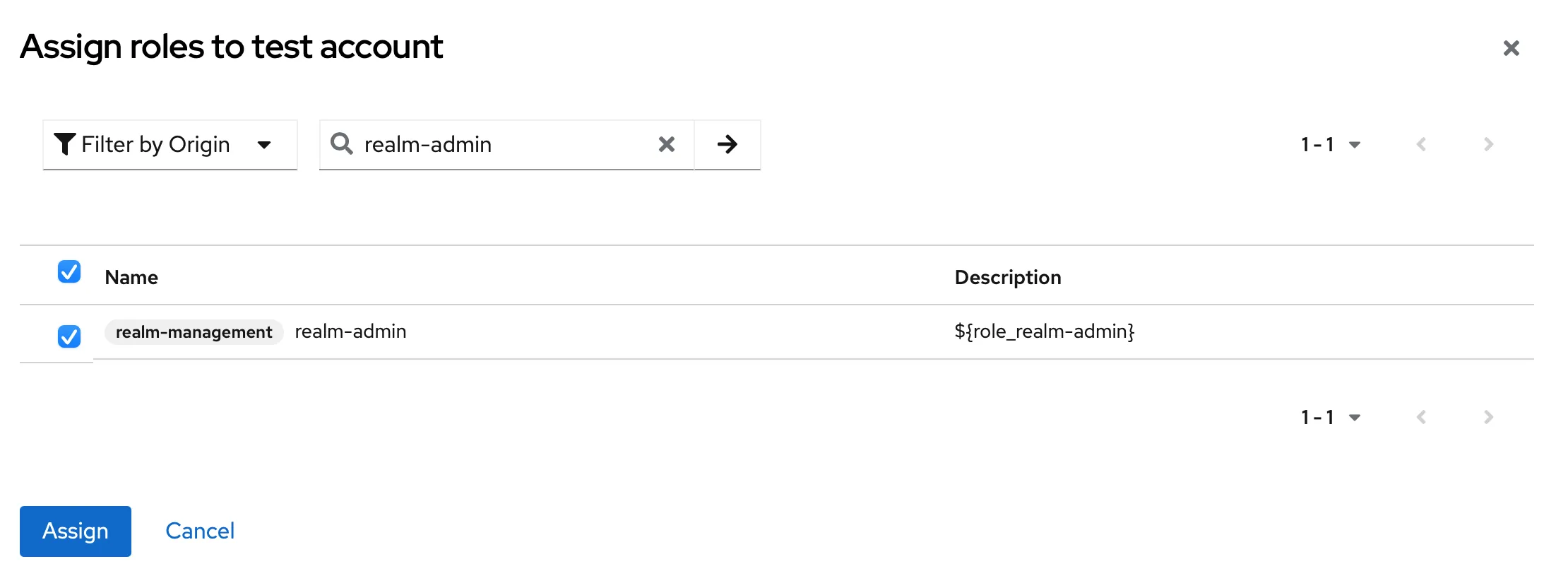Close the Assign roles dialog

pos(1511,48)
